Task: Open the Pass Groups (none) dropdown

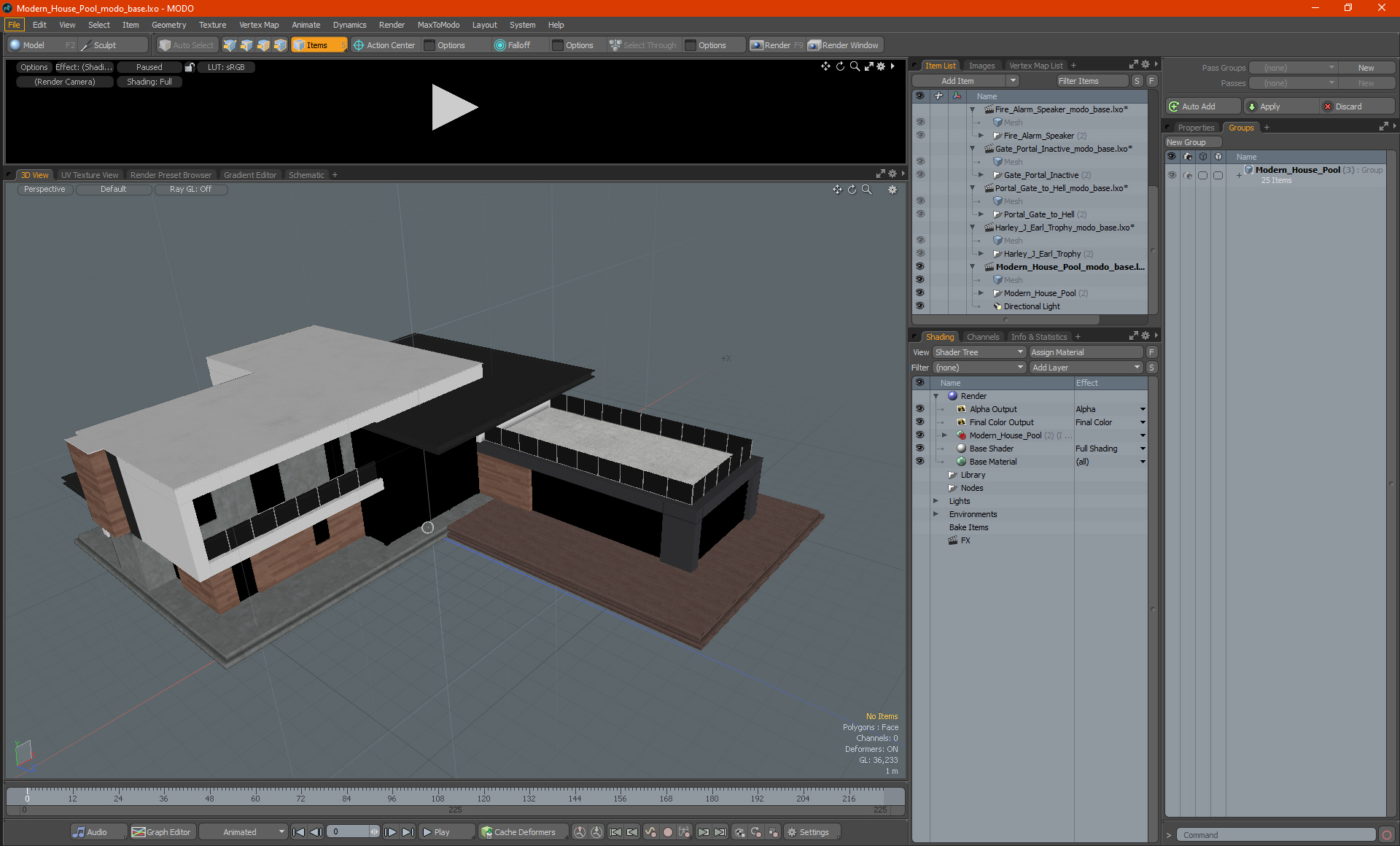Action: tap(1293, 68)
